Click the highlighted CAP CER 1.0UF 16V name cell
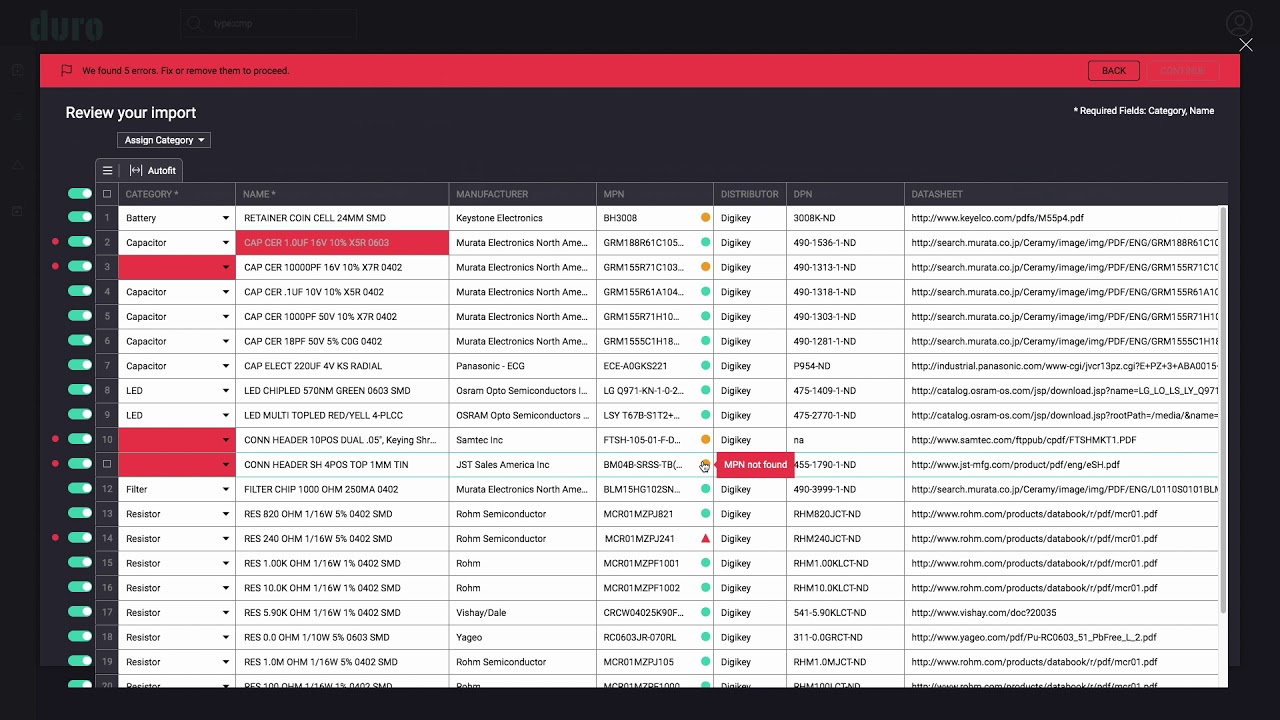Viewport: 1280px width, 720px height. pos(342,243)
